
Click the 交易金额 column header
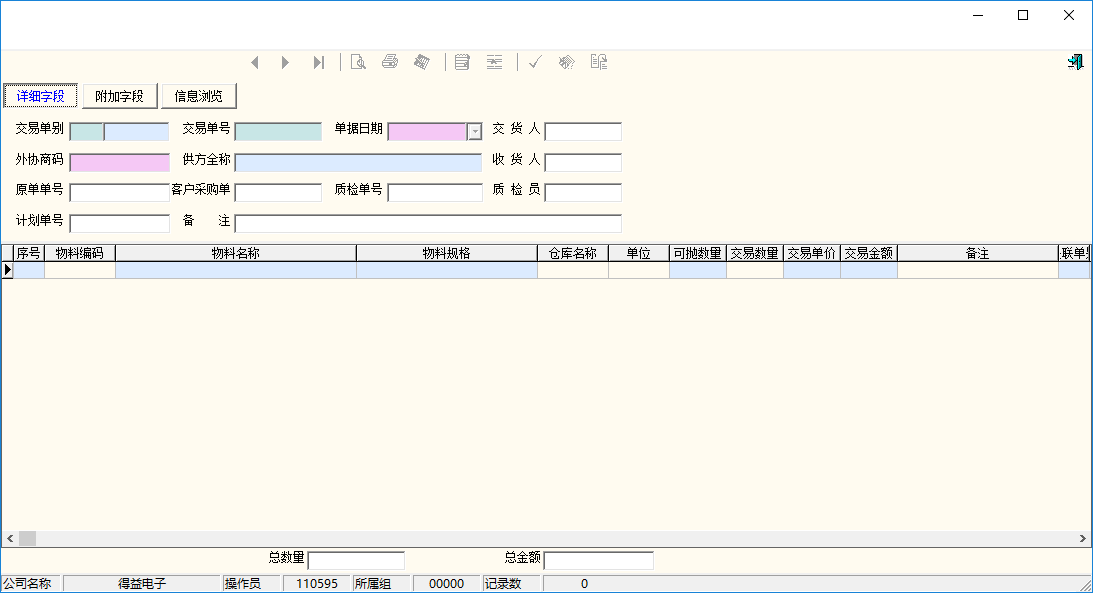point(869,253)
